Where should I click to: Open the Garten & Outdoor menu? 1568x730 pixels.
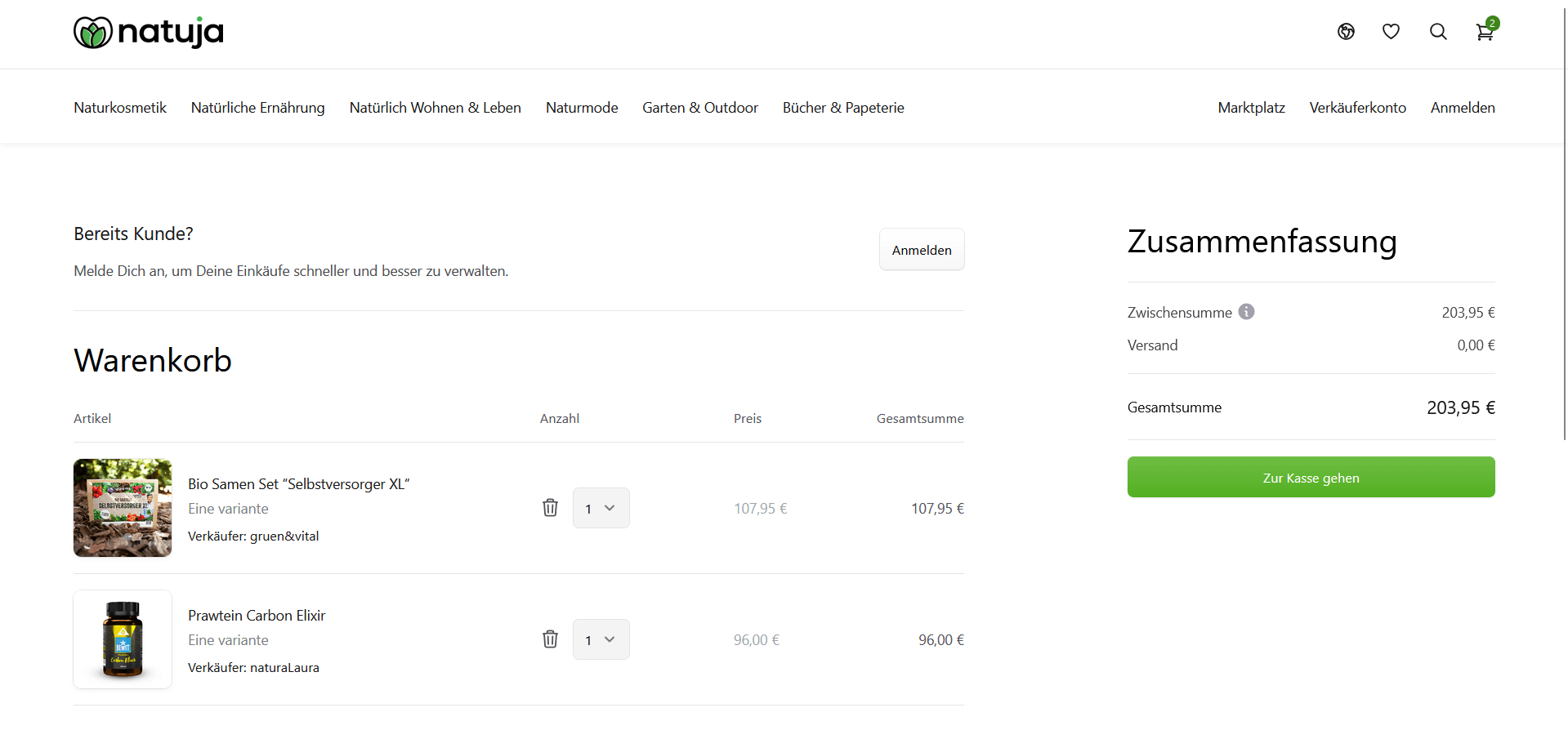700,108
